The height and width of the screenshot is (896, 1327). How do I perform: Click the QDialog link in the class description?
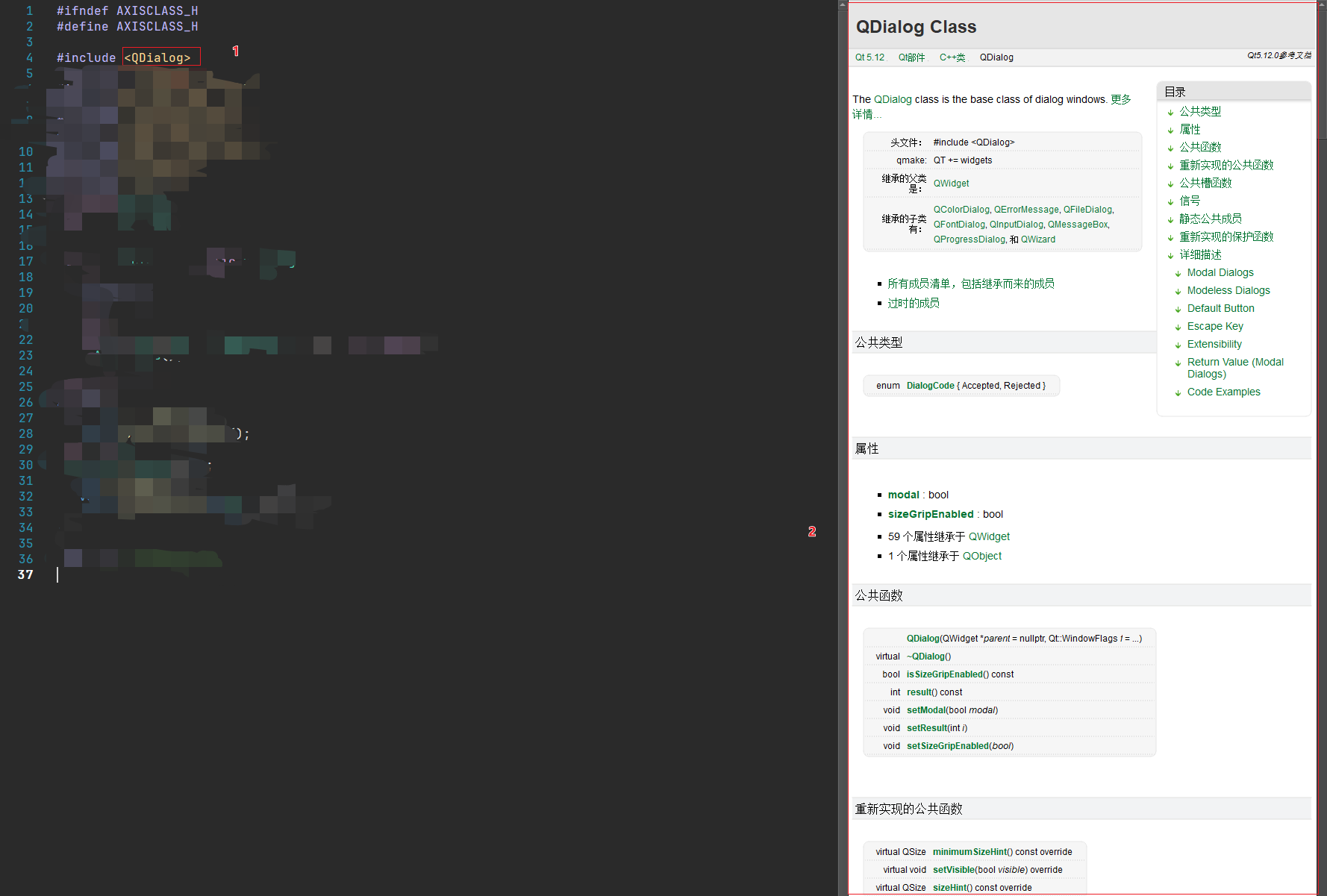tap(893, 99)
